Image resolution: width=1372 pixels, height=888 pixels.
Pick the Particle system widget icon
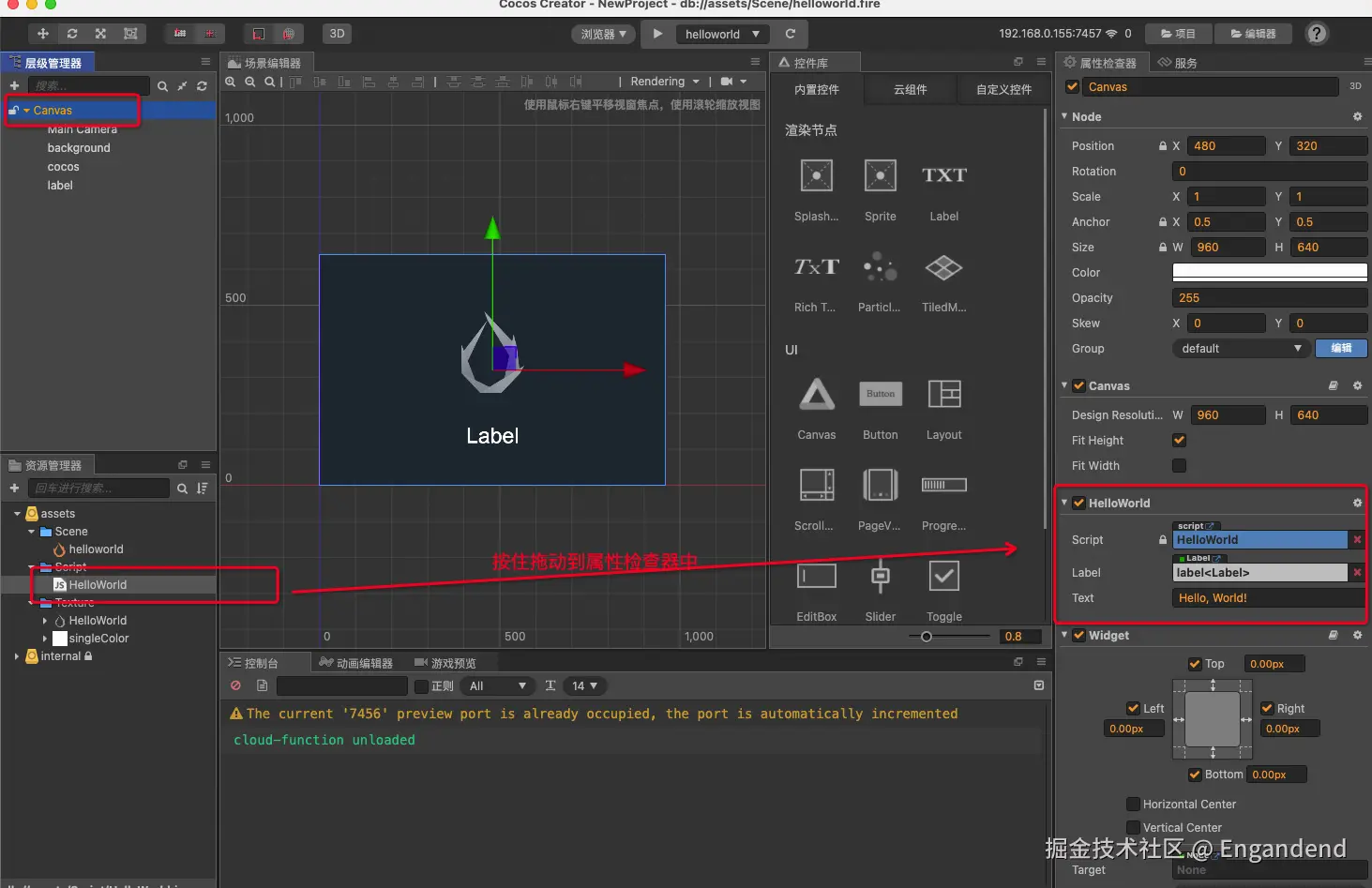(881, 266)
